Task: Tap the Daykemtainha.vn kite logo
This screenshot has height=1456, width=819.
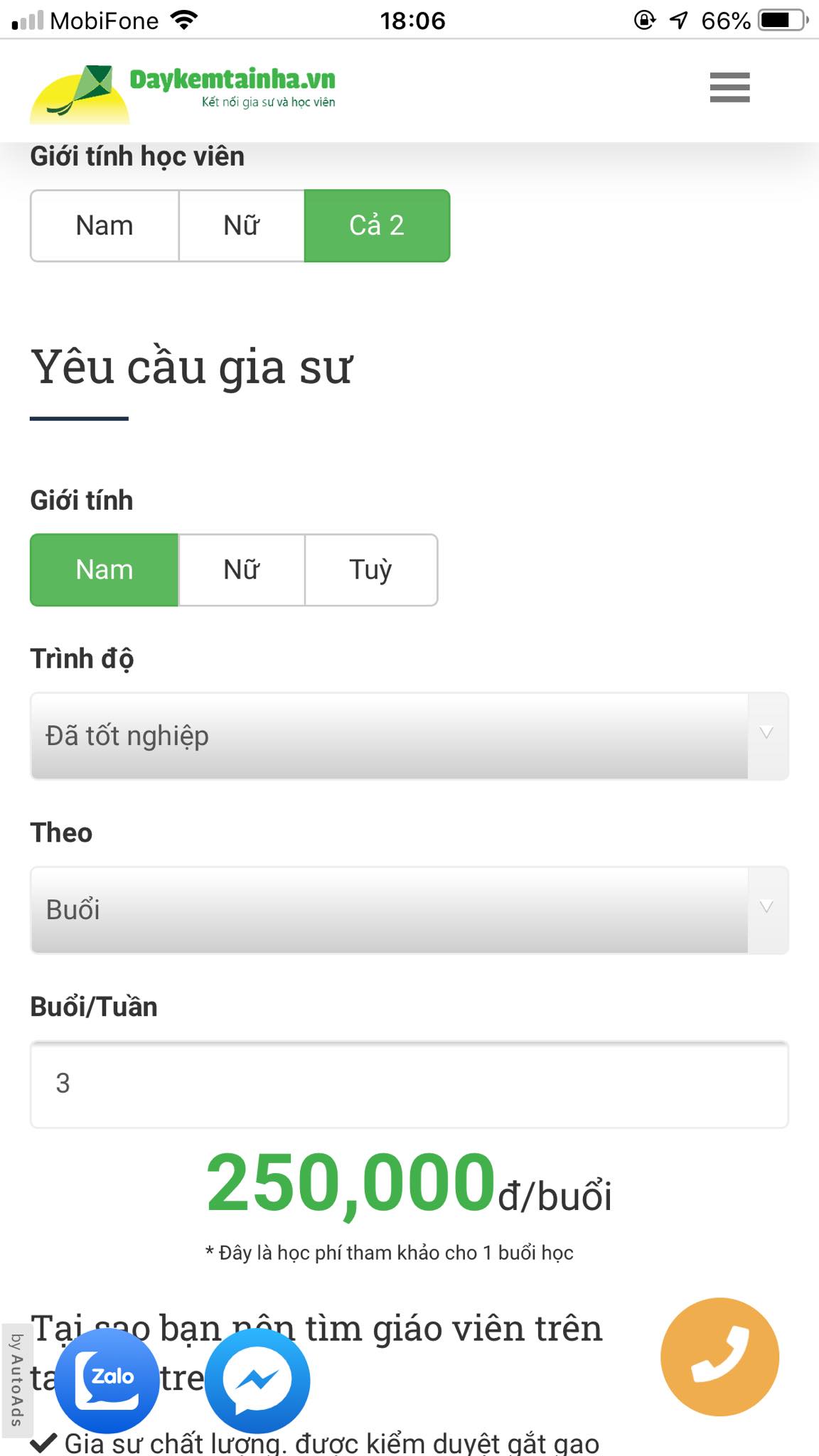Action: click(x=80, y=94)
